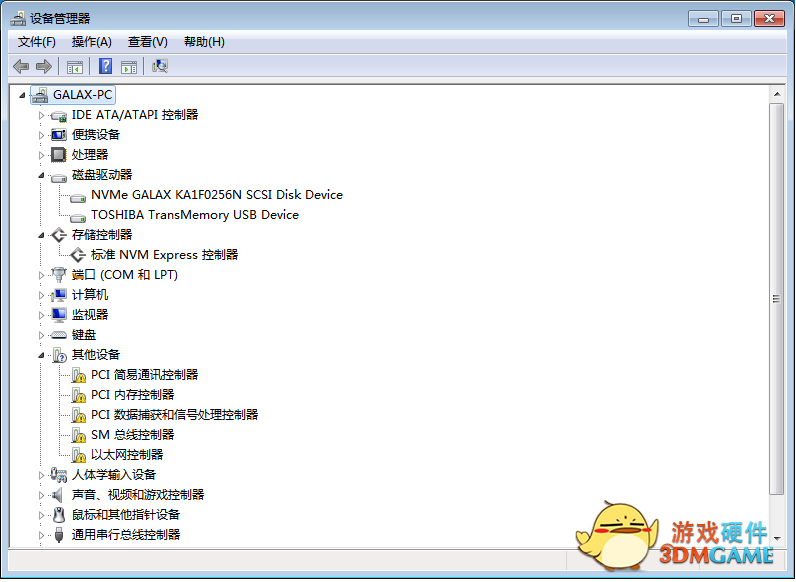The image size is (796, 582).
Task: Click the 标准 NVM Express 控制器 icon
Action: (78, 255)
